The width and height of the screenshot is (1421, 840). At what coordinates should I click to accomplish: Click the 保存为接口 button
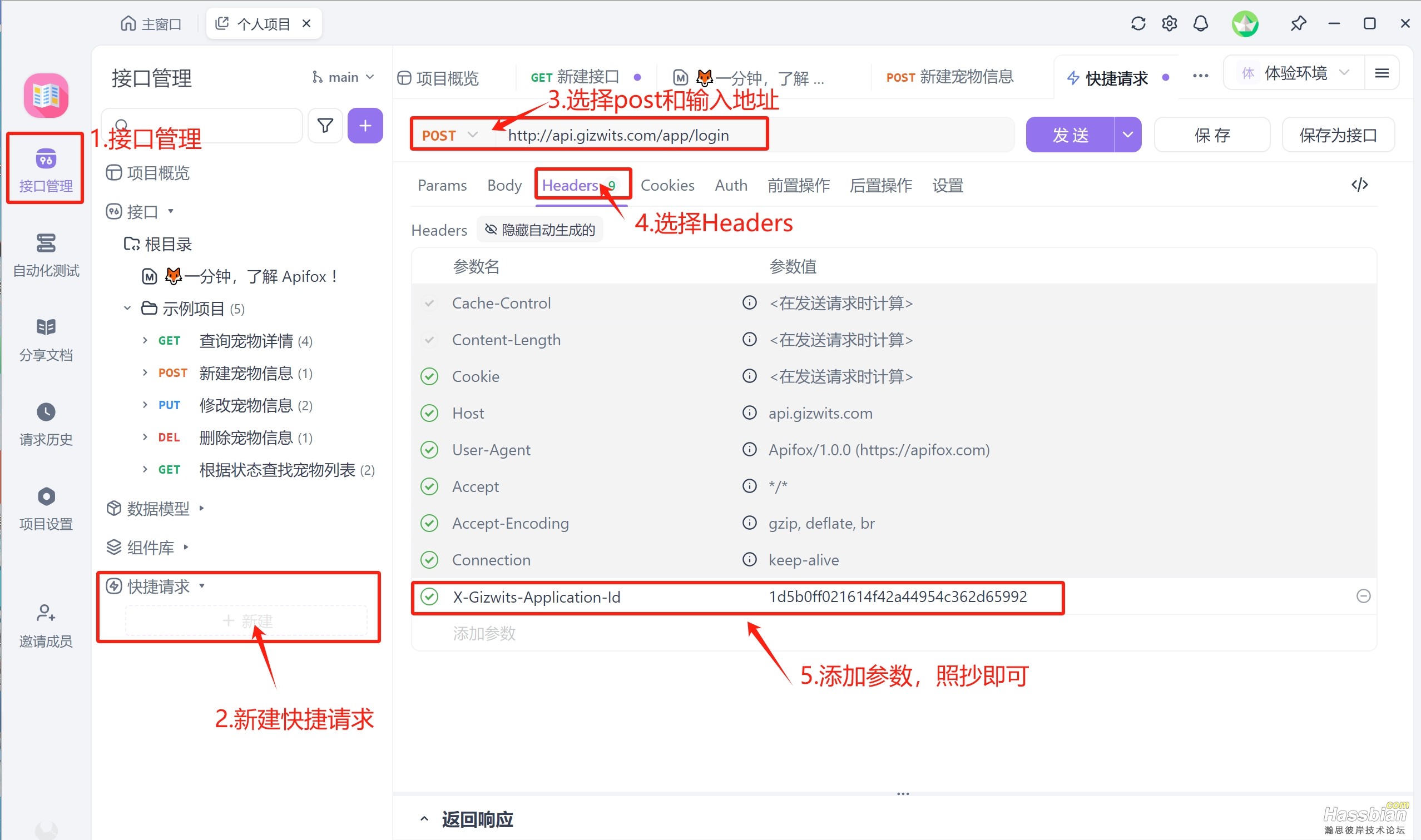[1337, 135]
